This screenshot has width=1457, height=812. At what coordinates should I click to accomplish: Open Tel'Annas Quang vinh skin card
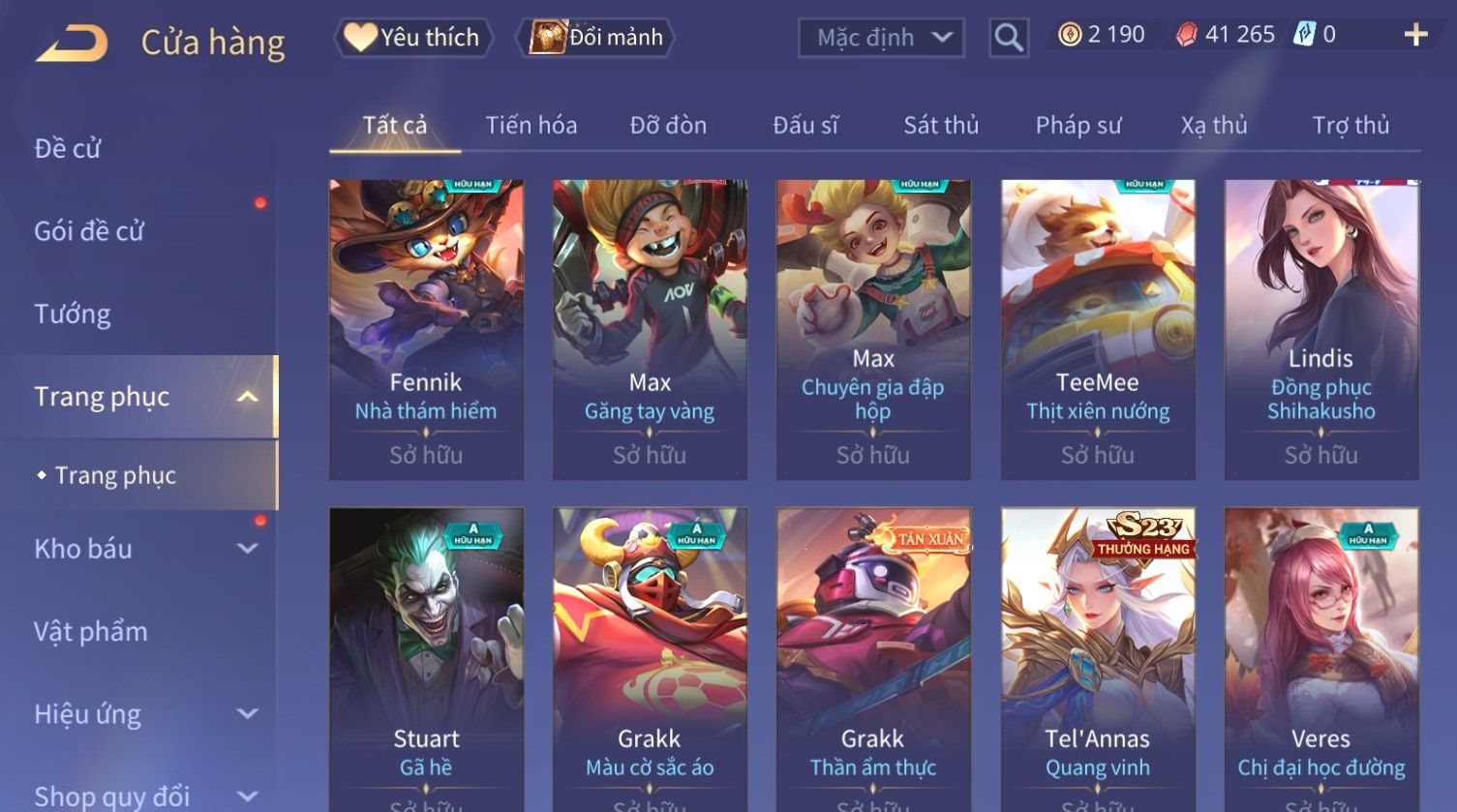1098,658
